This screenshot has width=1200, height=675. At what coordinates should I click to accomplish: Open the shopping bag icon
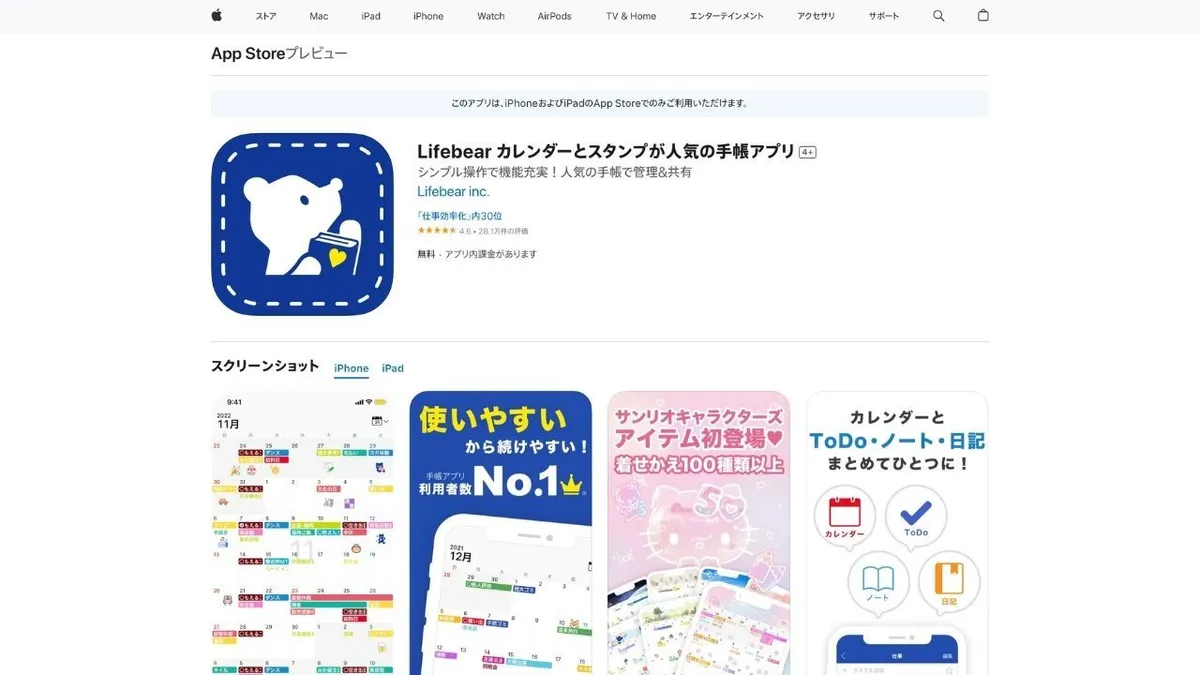click(x=983, y=16)
